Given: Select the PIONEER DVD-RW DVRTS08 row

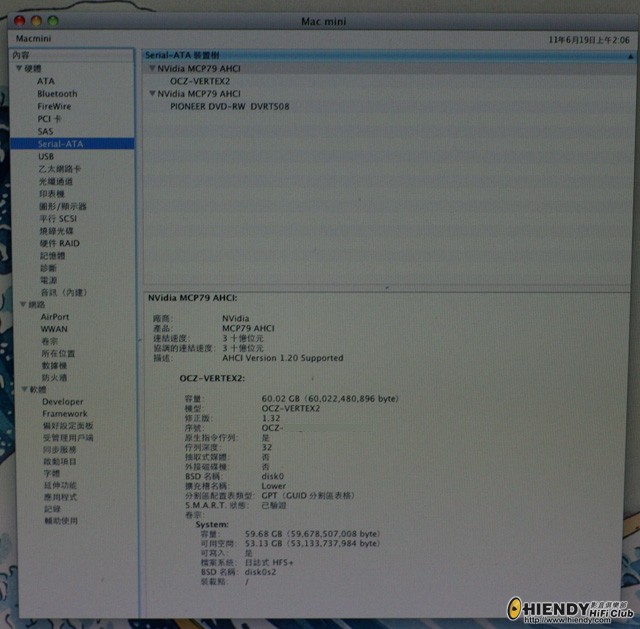Looking at the screenshot, I should (230, 107).
